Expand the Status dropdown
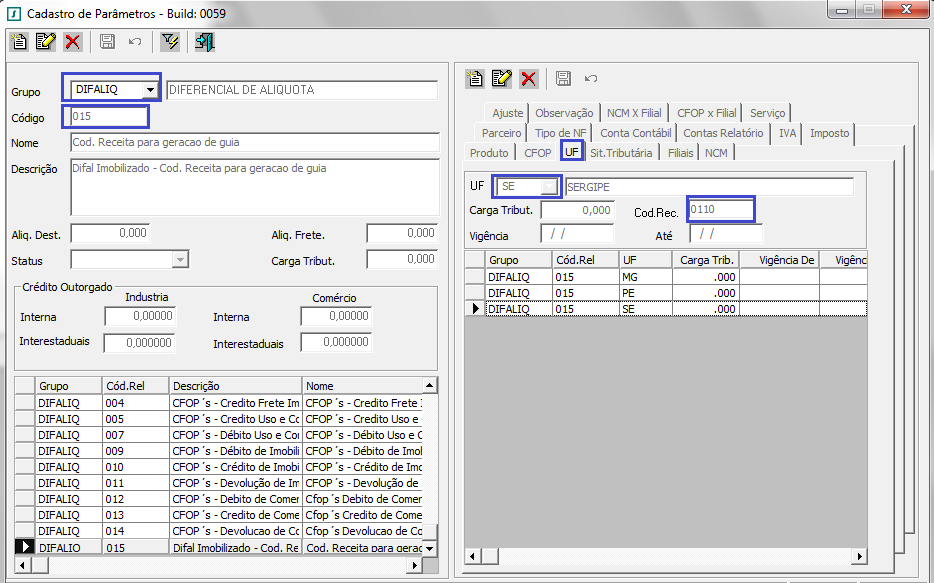The image size is (934, 583). [x=180, y=260]
